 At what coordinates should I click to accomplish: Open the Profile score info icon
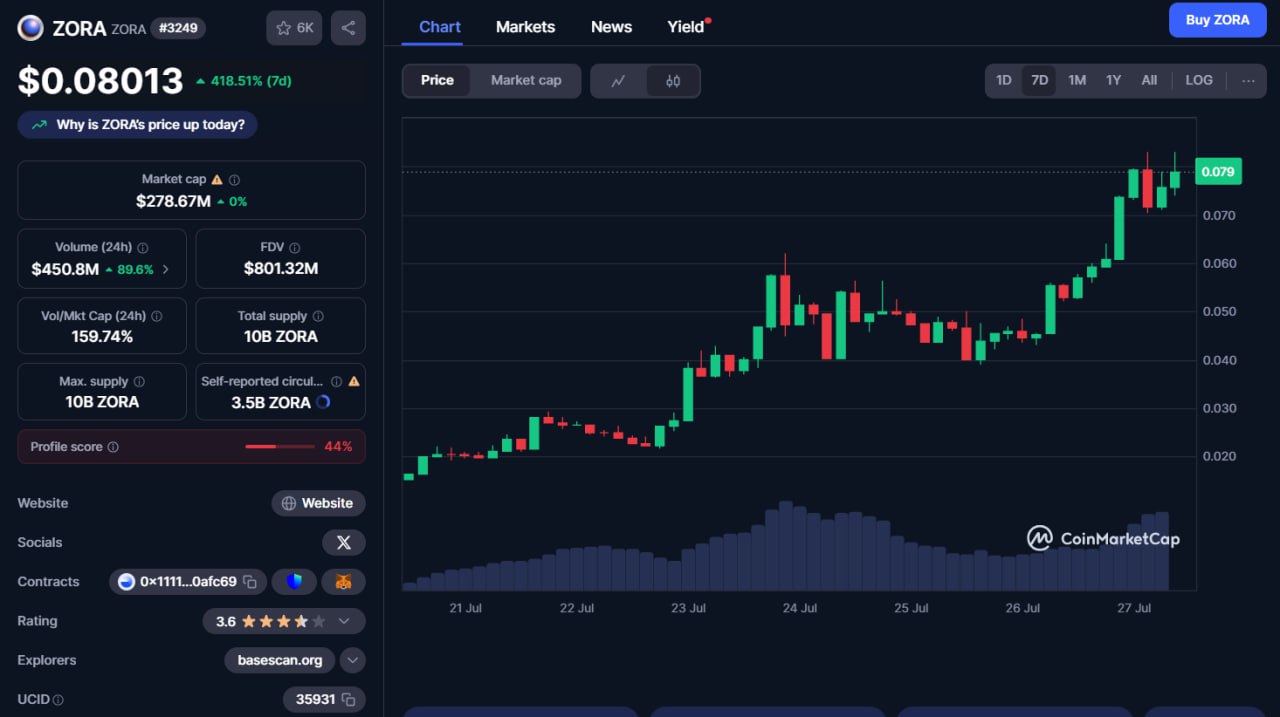pyautogui.click(x=113, y=447)
